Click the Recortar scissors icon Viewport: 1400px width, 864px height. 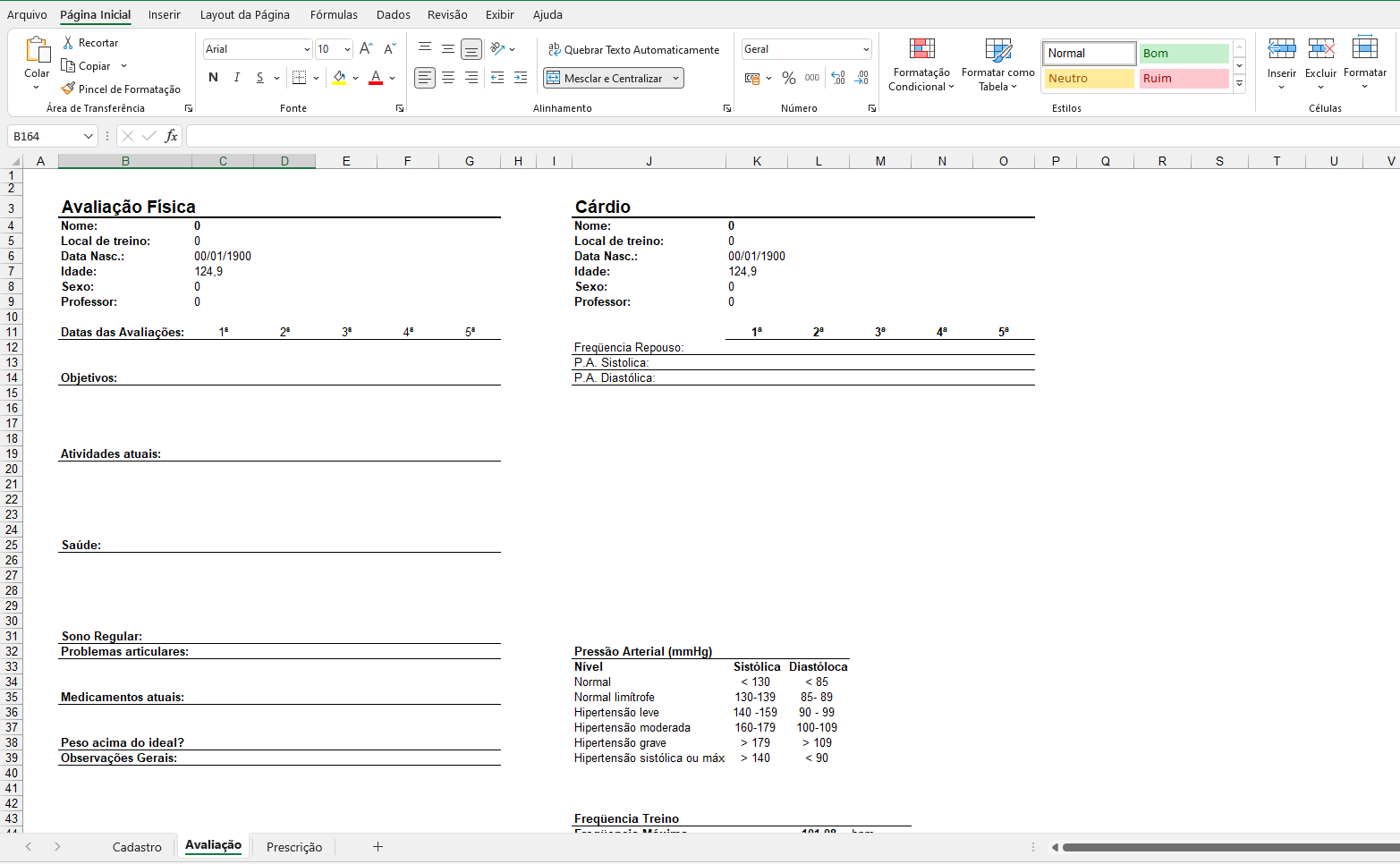pos(68,43)
